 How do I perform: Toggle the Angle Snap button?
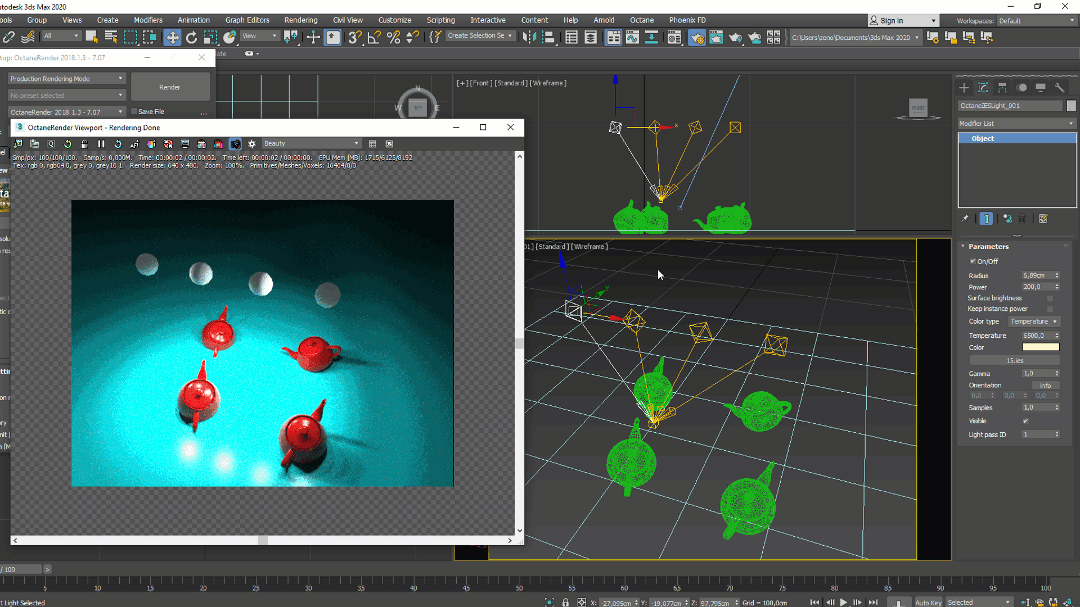click(374, 37)
